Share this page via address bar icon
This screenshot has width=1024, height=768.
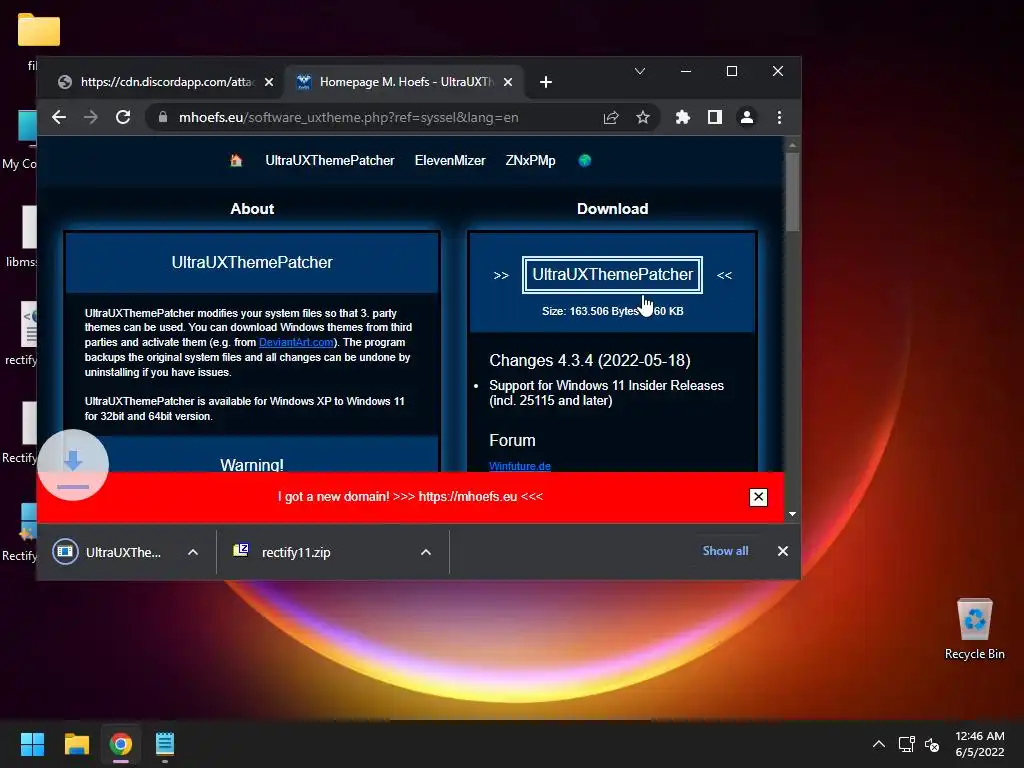click(x=611, y=118)
